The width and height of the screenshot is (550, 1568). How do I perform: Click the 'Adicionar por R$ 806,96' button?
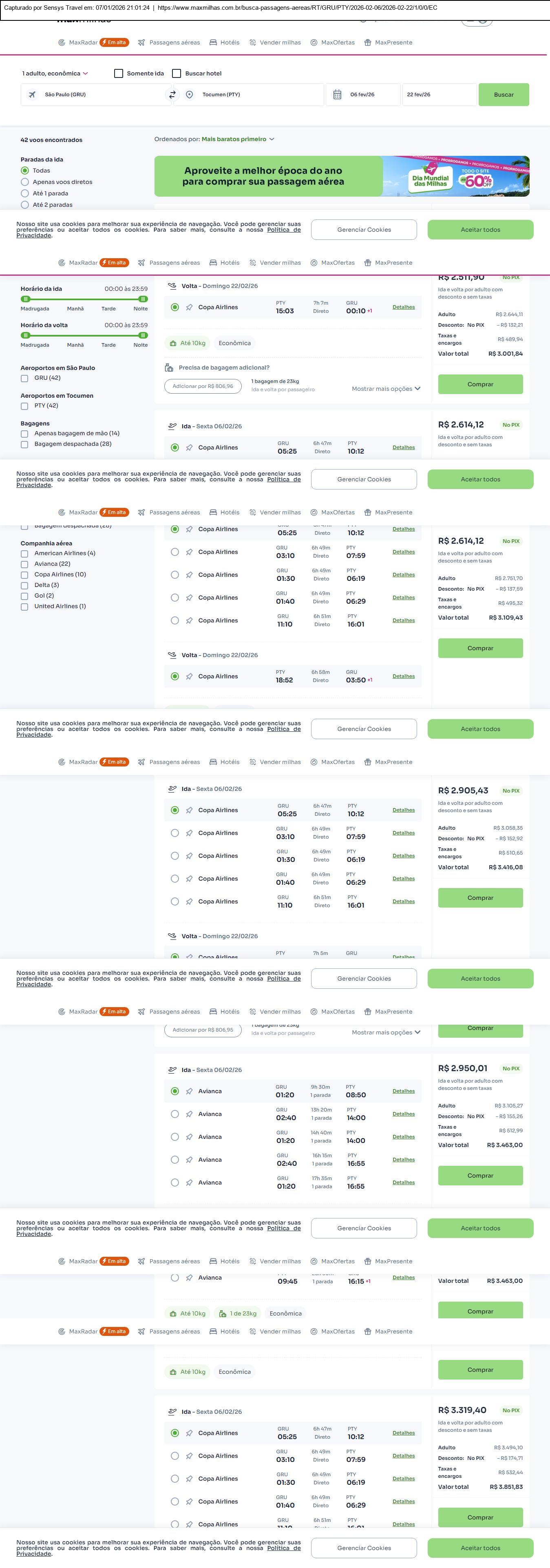tap(203, 386)
